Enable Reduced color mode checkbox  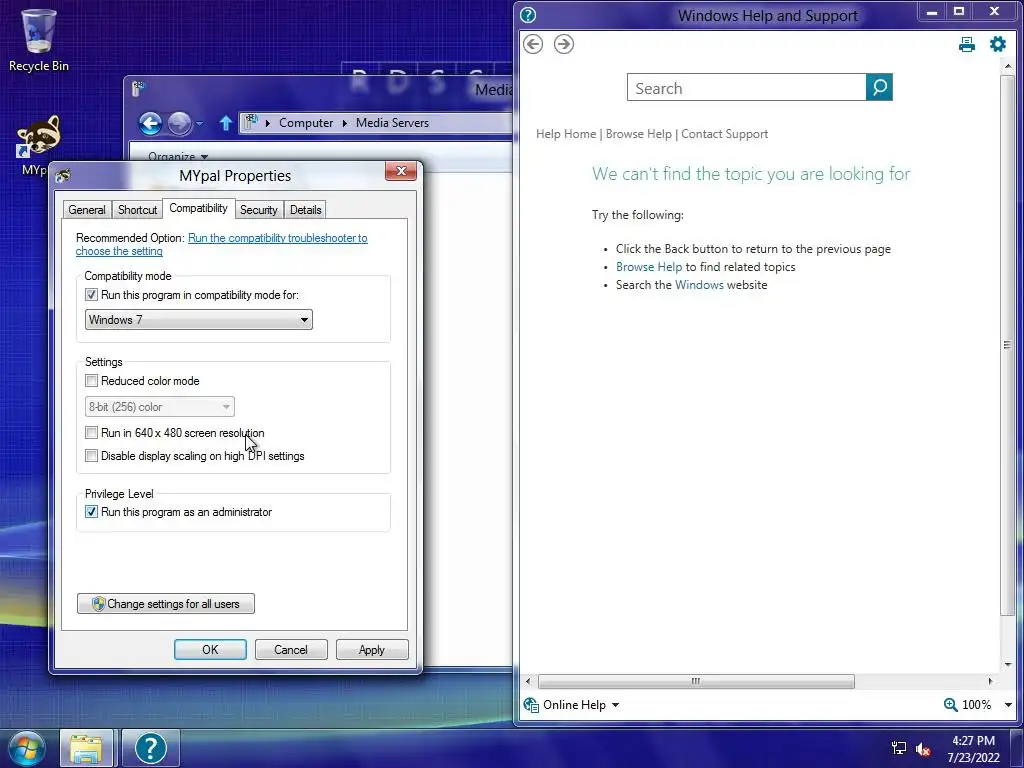click(x=91, y=380)
